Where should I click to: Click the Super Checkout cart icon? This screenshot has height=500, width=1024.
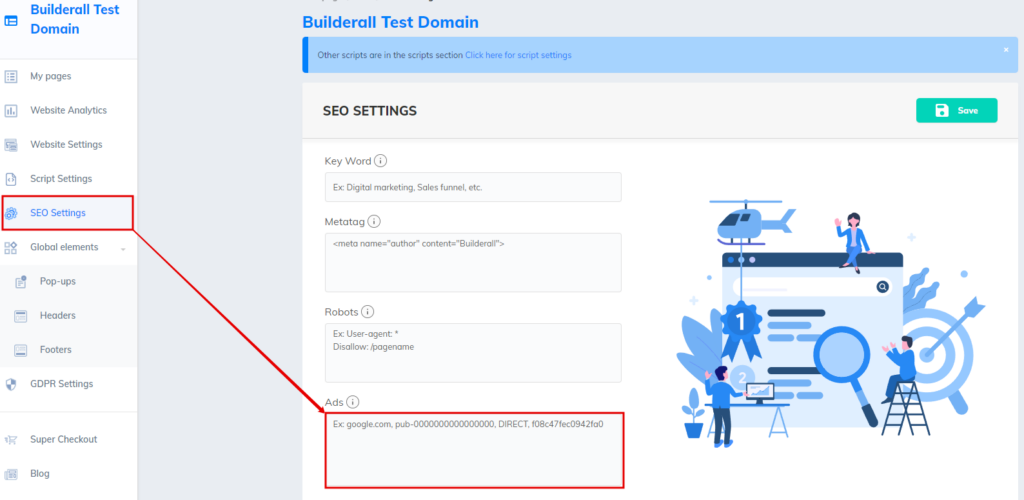[11, 439]
